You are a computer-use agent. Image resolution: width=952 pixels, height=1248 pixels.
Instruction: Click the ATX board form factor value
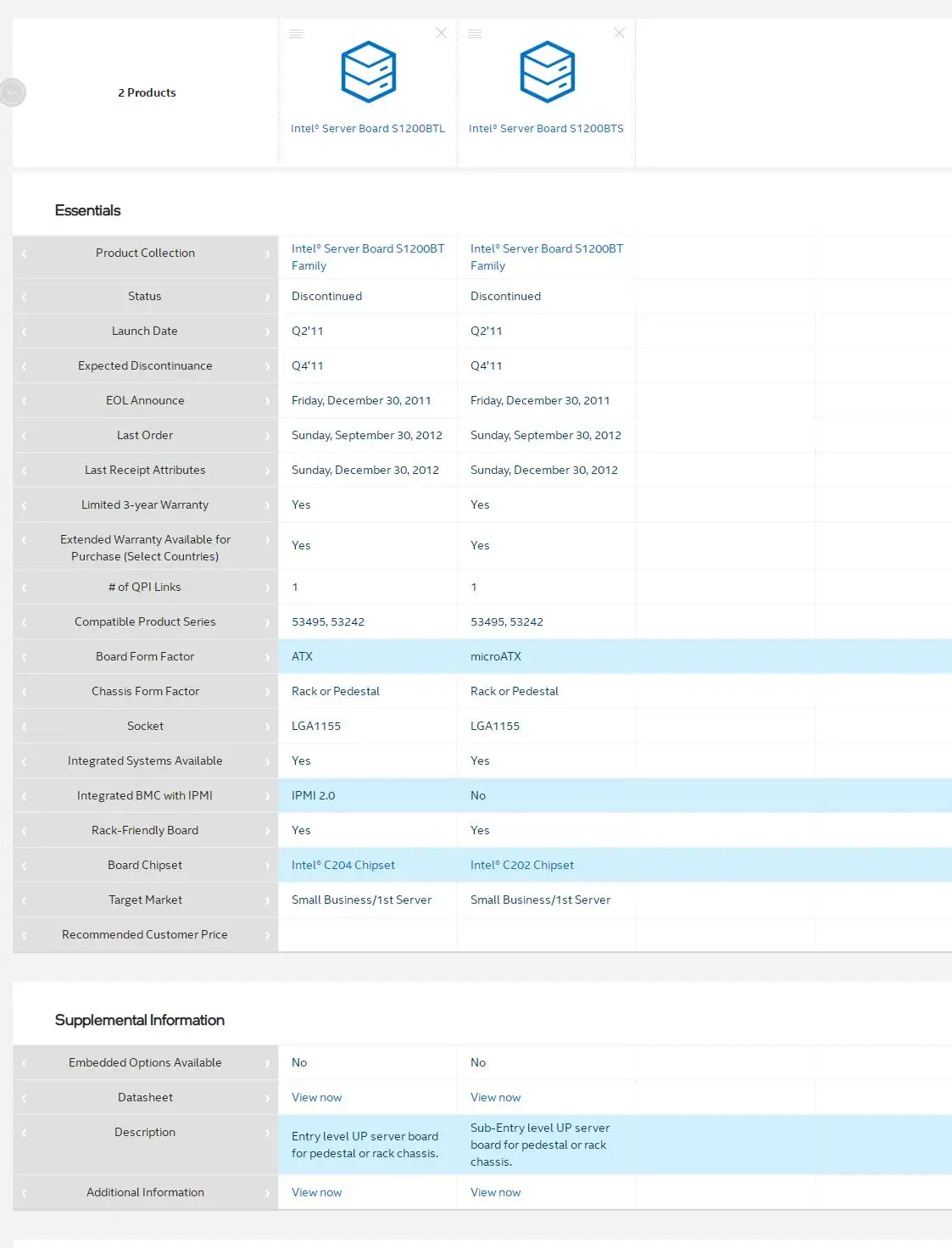pyautogui.click(x=302, y=657)
